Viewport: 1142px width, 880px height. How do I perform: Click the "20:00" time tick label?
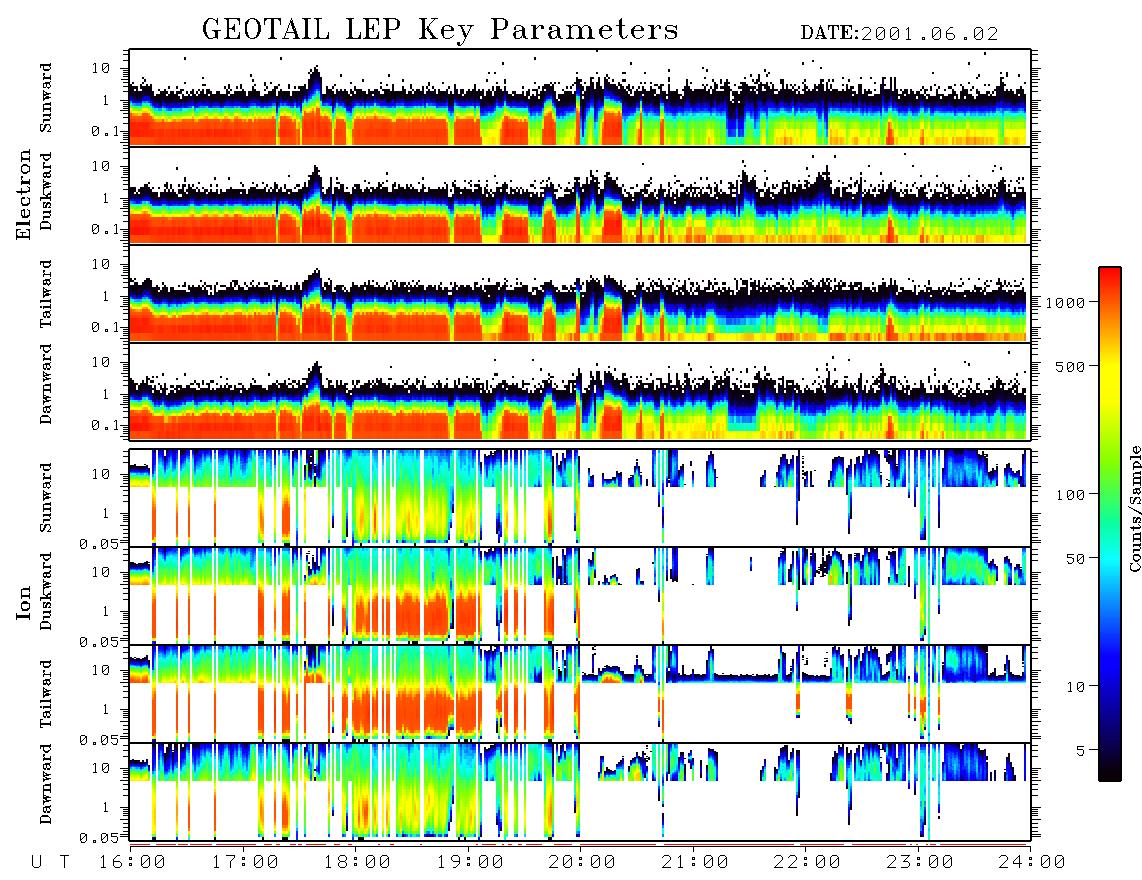pyautogui.click(x=583, y=863)
